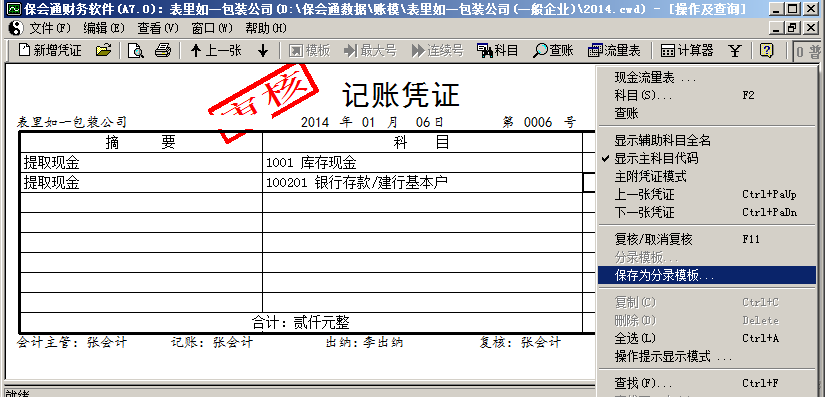Minimize the inner document window

coord(778,28)
